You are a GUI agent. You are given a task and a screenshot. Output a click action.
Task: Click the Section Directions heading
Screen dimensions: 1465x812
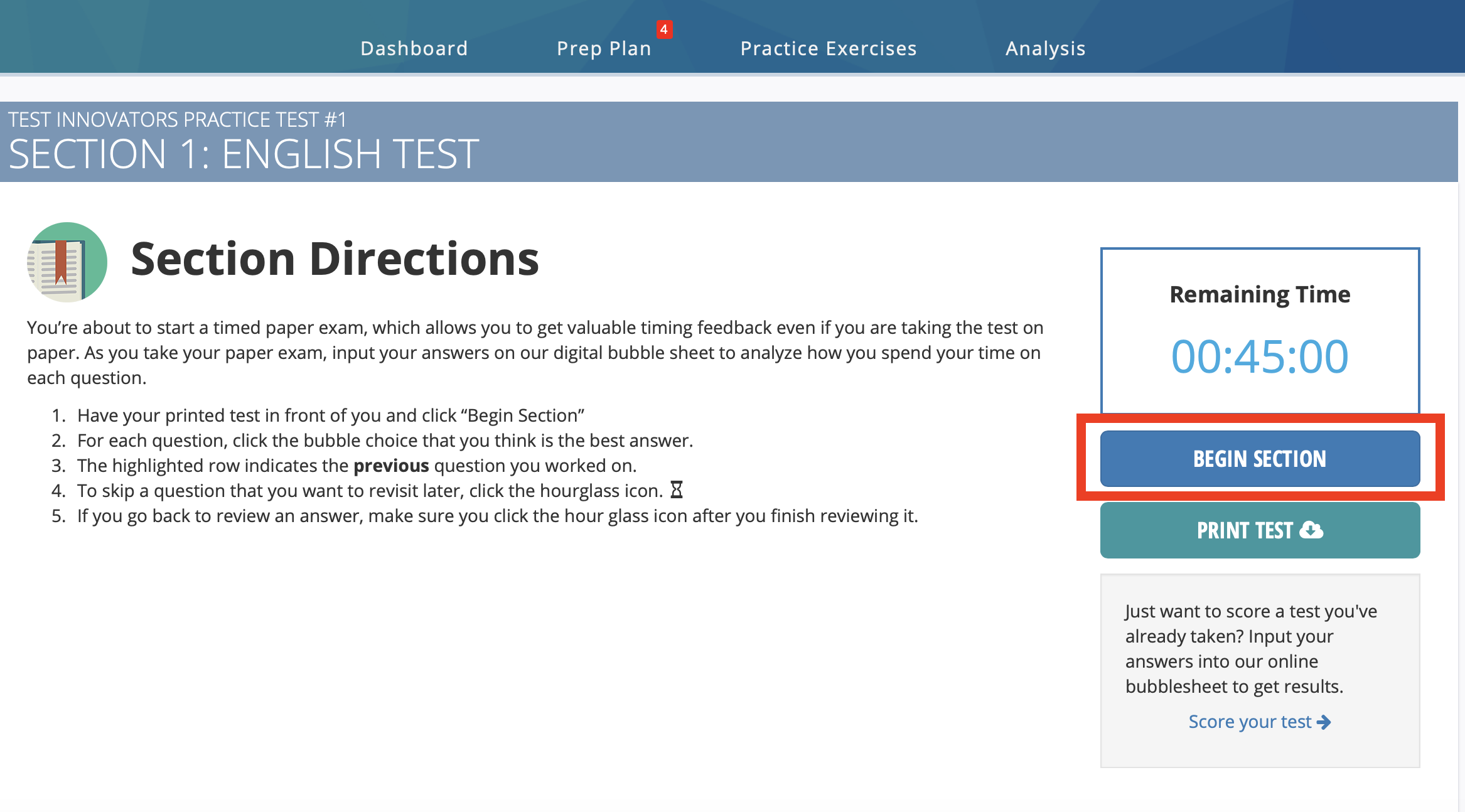click(x=335, y=259)
